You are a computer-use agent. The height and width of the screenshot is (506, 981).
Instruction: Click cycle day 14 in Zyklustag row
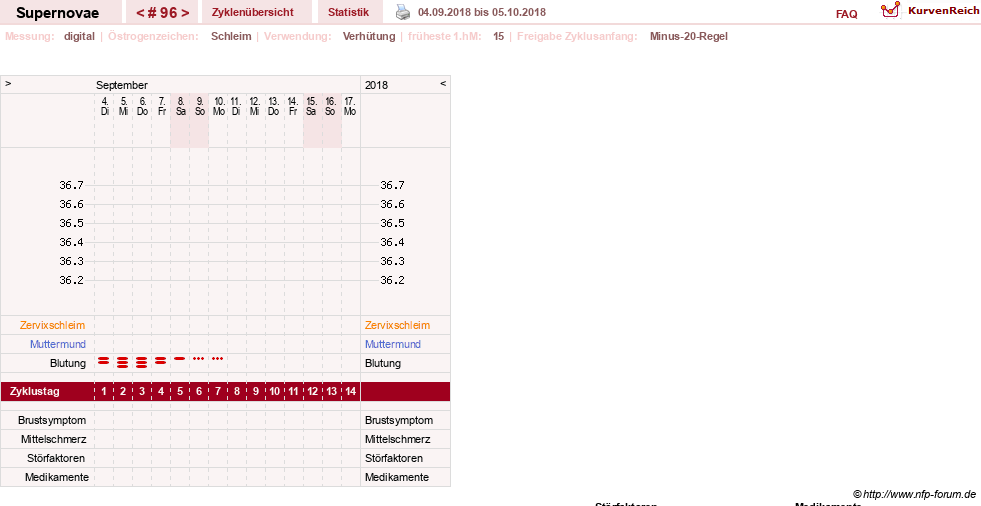click(x=350, y=392)
